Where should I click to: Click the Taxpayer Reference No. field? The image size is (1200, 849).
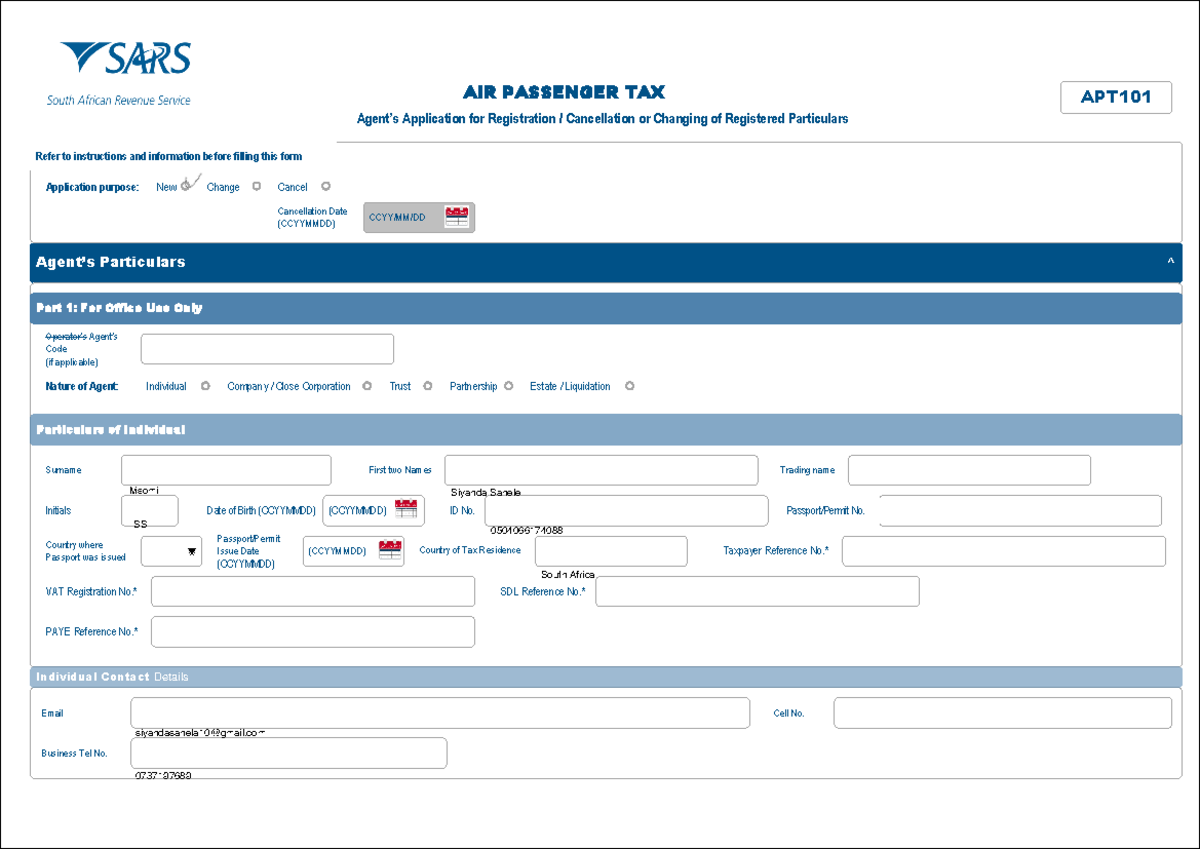click(x=1004, y=551)
